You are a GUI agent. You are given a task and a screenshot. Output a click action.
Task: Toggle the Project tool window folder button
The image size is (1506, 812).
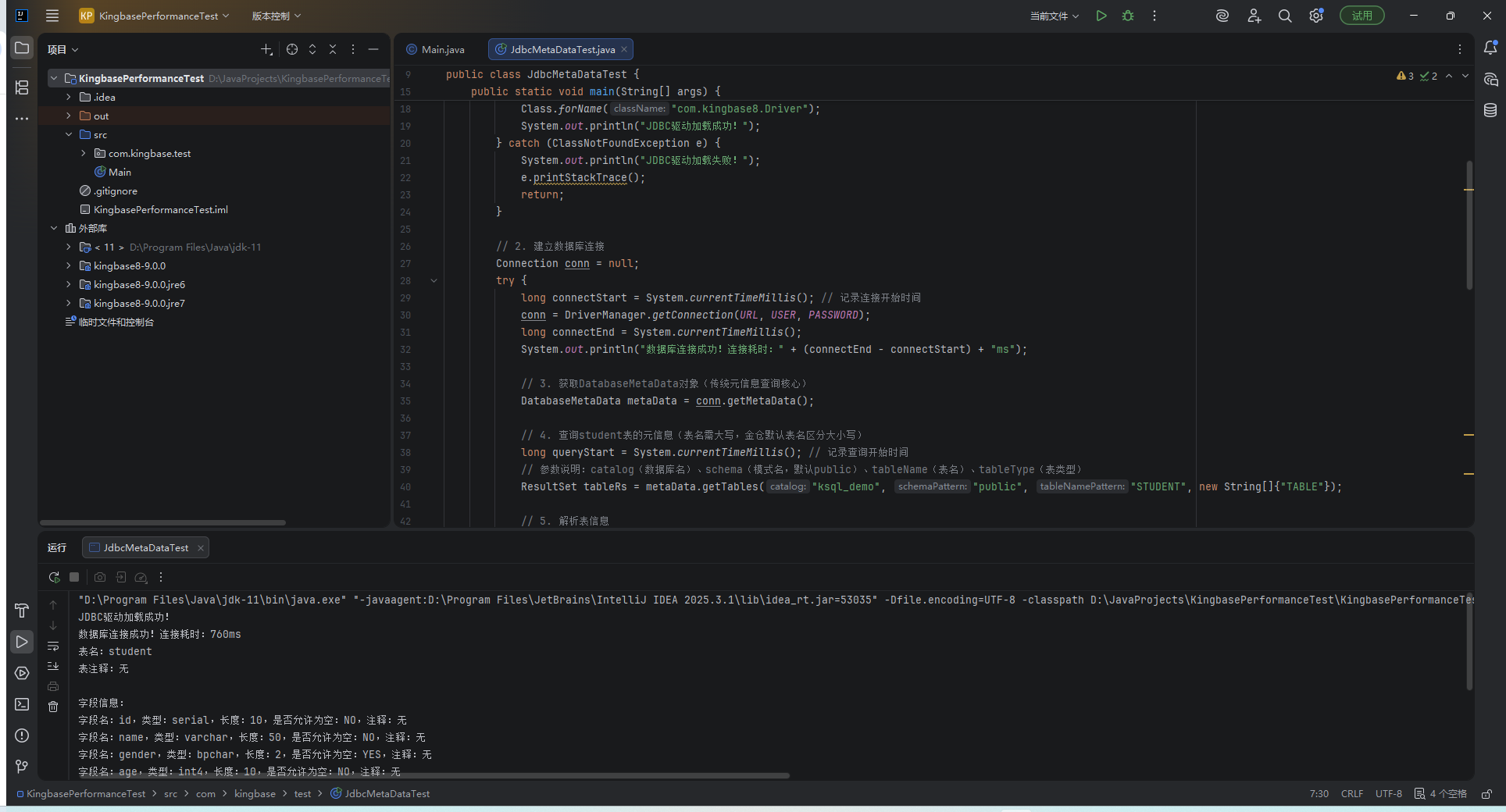(x=22, y=48)
